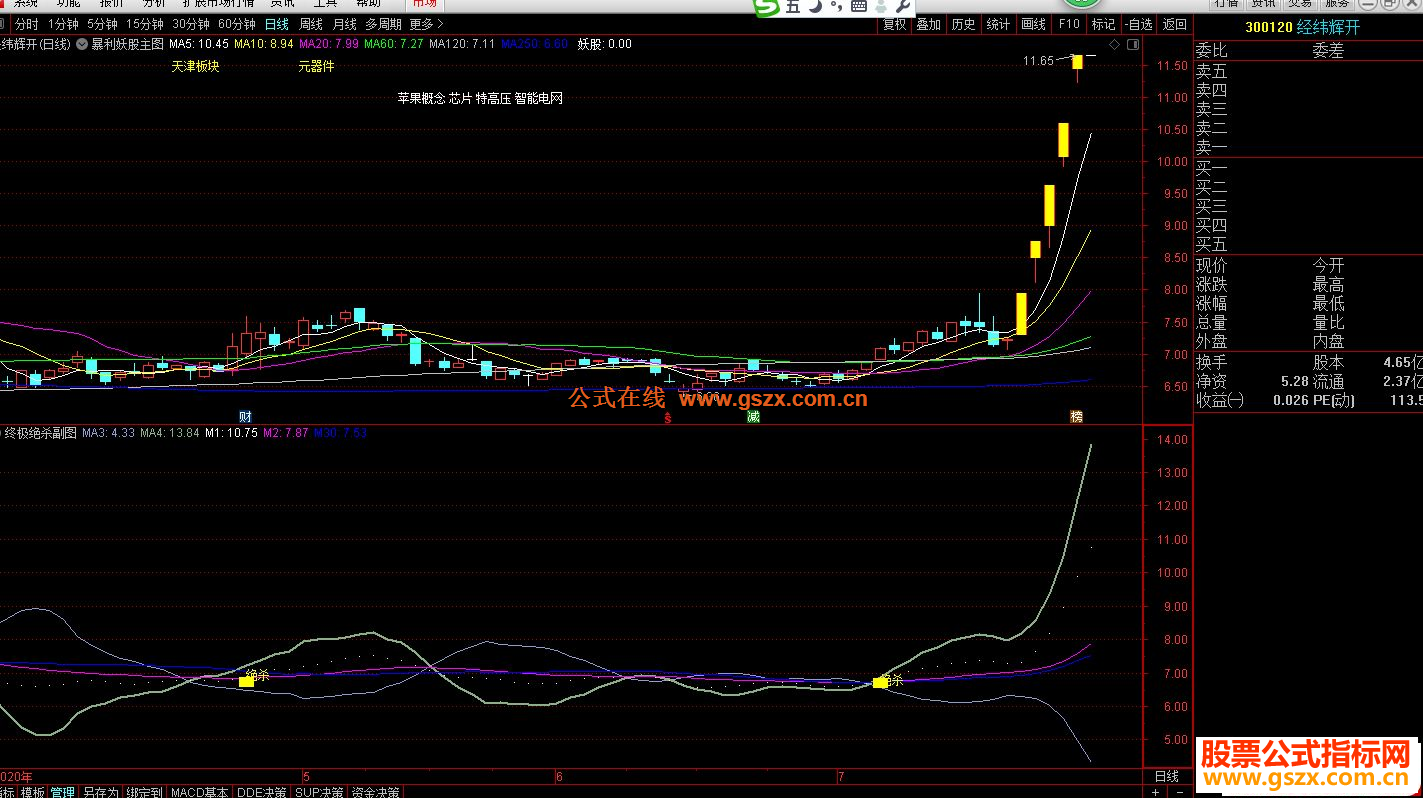1423x798 pixels.
Task: Click the 画线 drawing button
Action: coord(1034,24)
